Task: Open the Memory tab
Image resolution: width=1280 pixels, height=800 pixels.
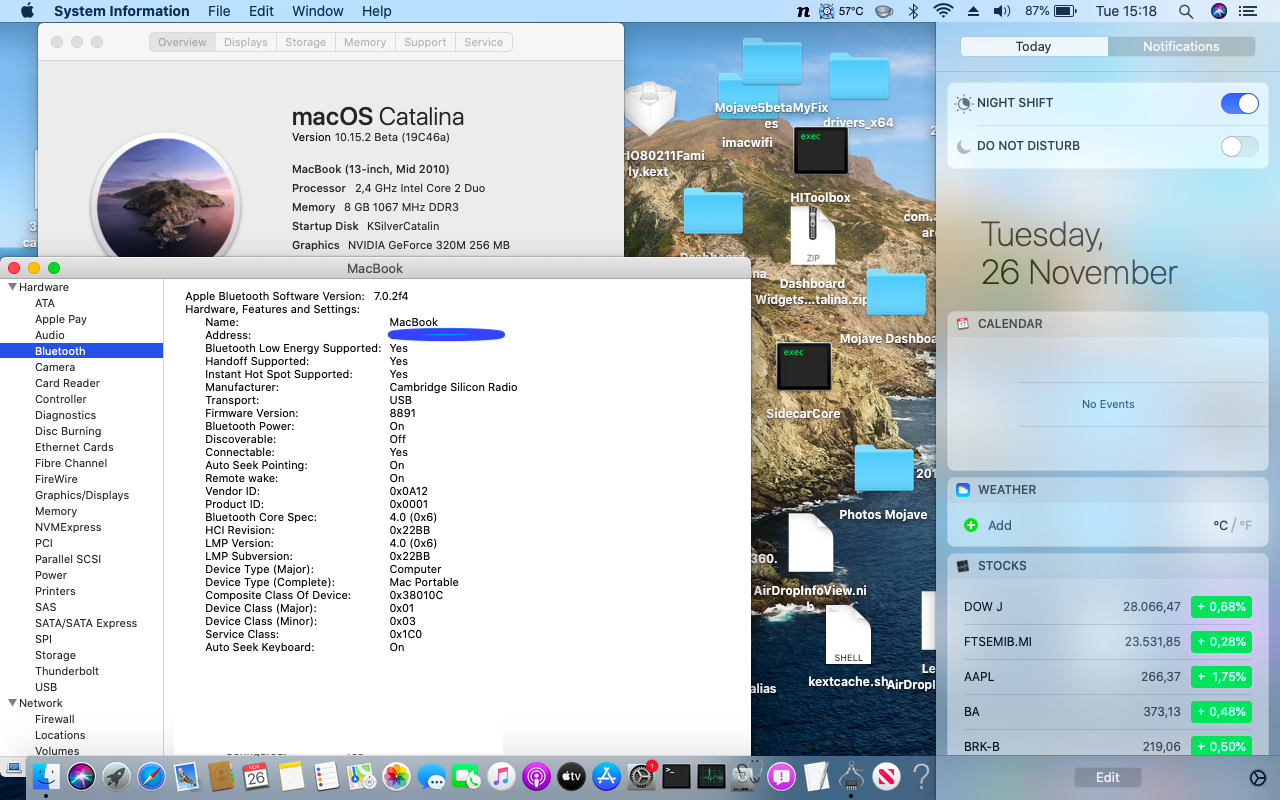Action: click(x=365, y=42)
